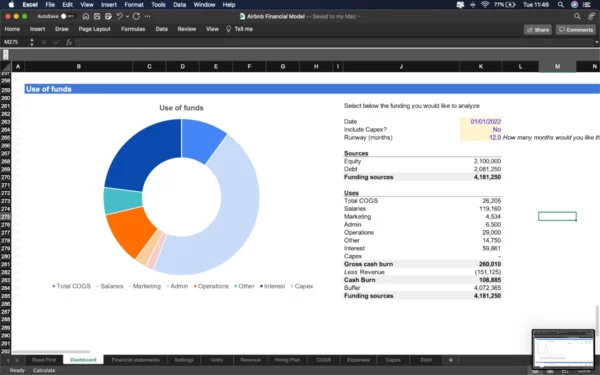Open the Format menu in menu bar

tap(134, 5)
